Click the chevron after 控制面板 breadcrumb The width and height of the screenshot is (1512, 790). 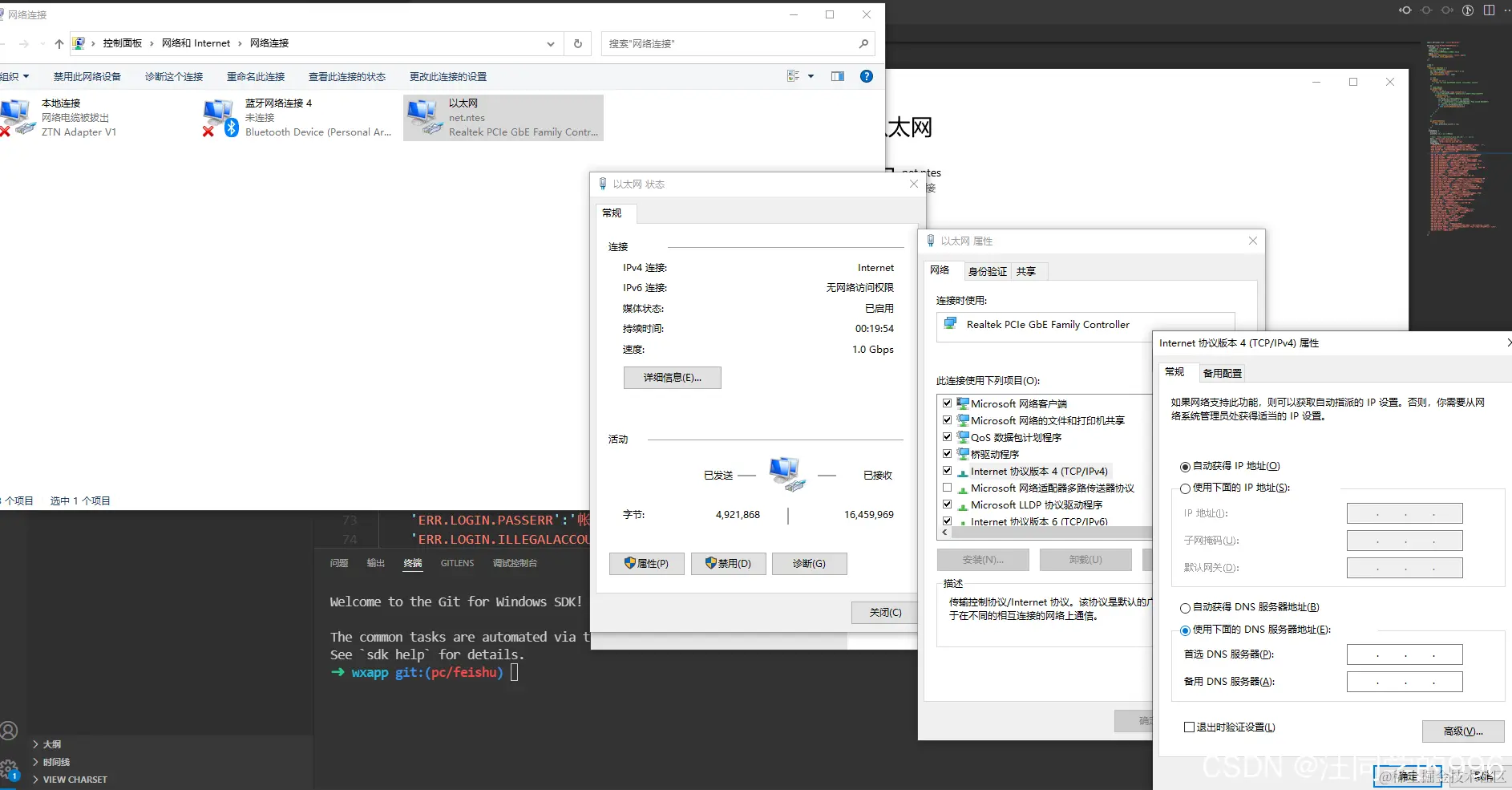point(152,44)
